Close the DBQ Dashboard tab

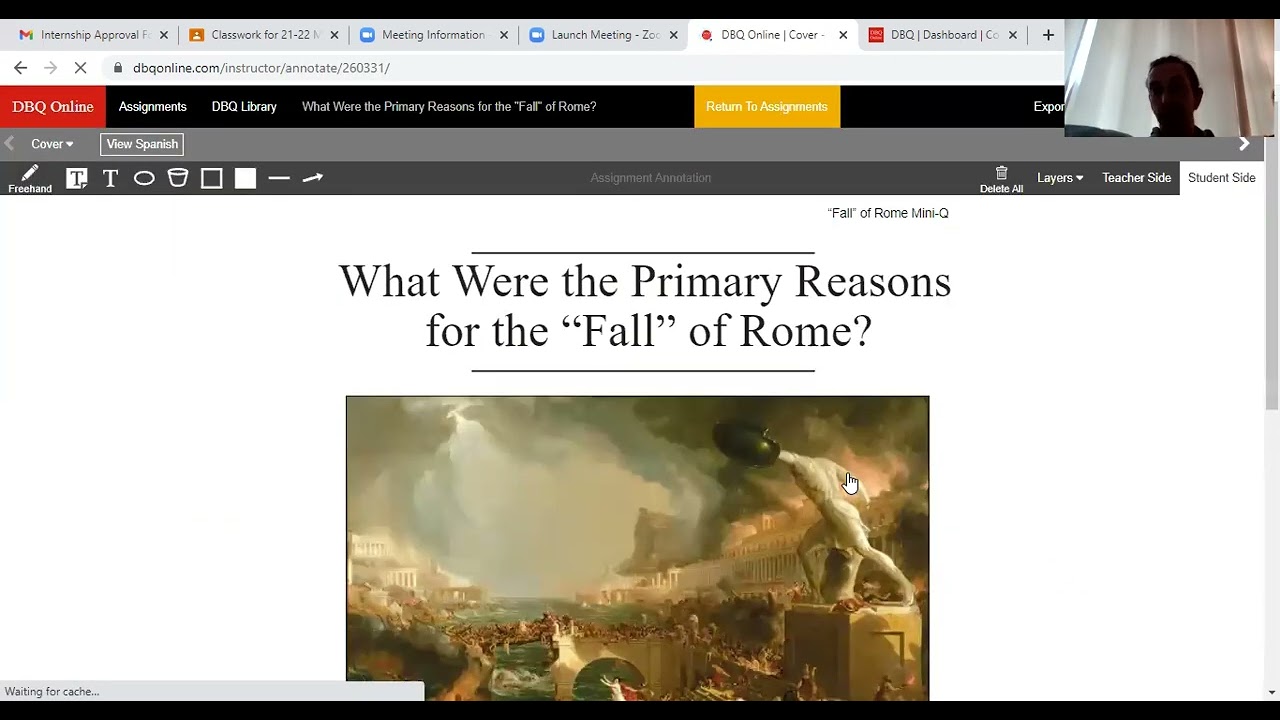1013,35
